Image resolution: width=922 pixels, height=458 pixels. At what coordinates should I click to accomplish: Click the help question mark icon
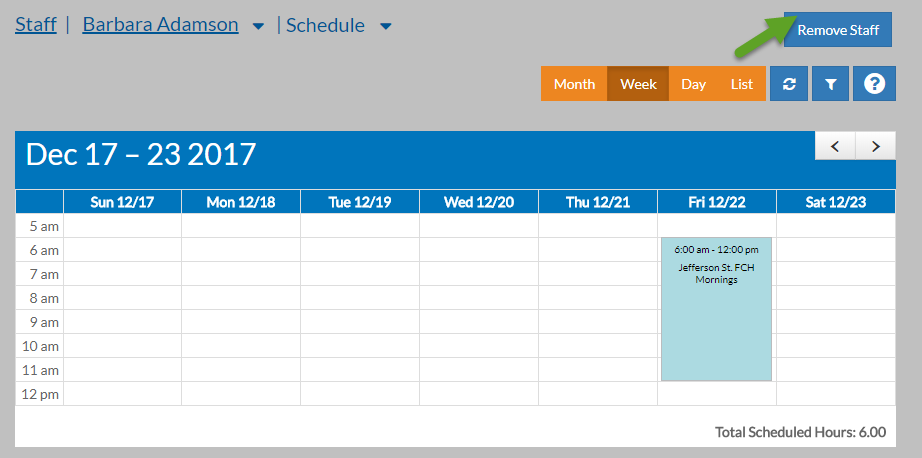[874, 85]
